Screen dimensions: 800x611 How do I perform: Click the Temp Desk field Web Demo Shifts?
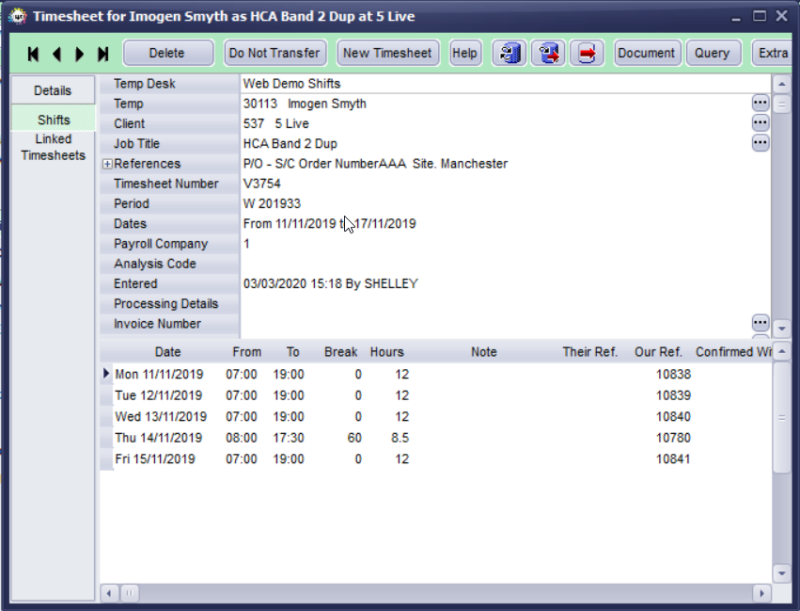point(505,84)
